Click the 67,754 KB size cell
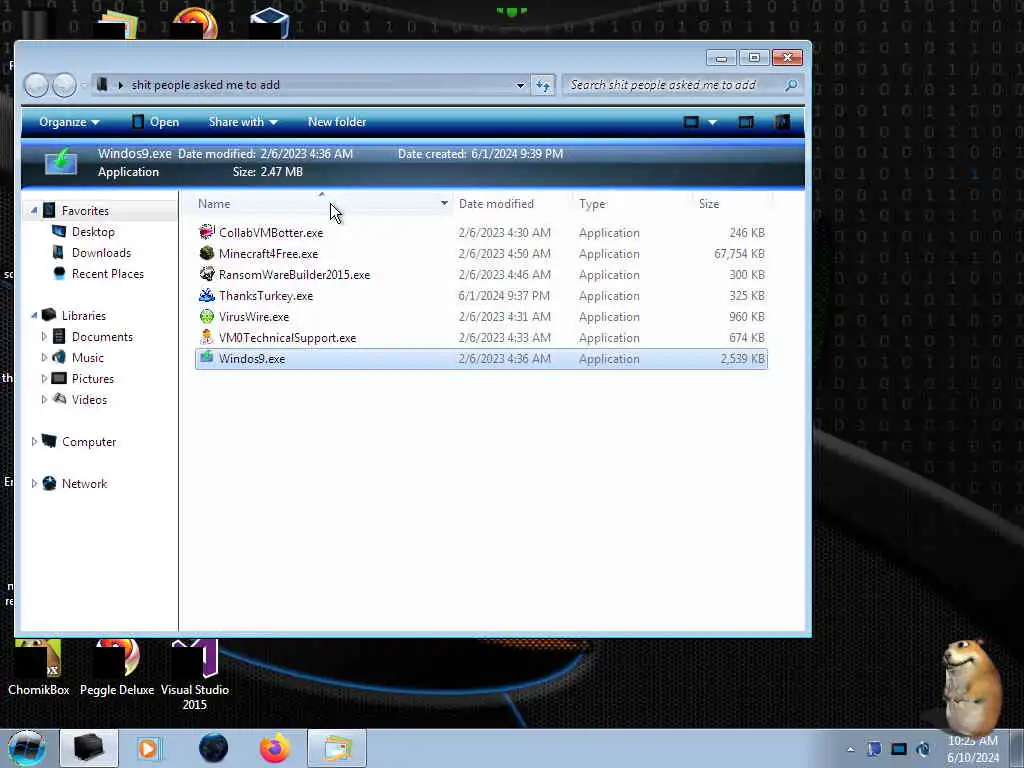Screen dimensions: 1024x768 coord(739,253)
